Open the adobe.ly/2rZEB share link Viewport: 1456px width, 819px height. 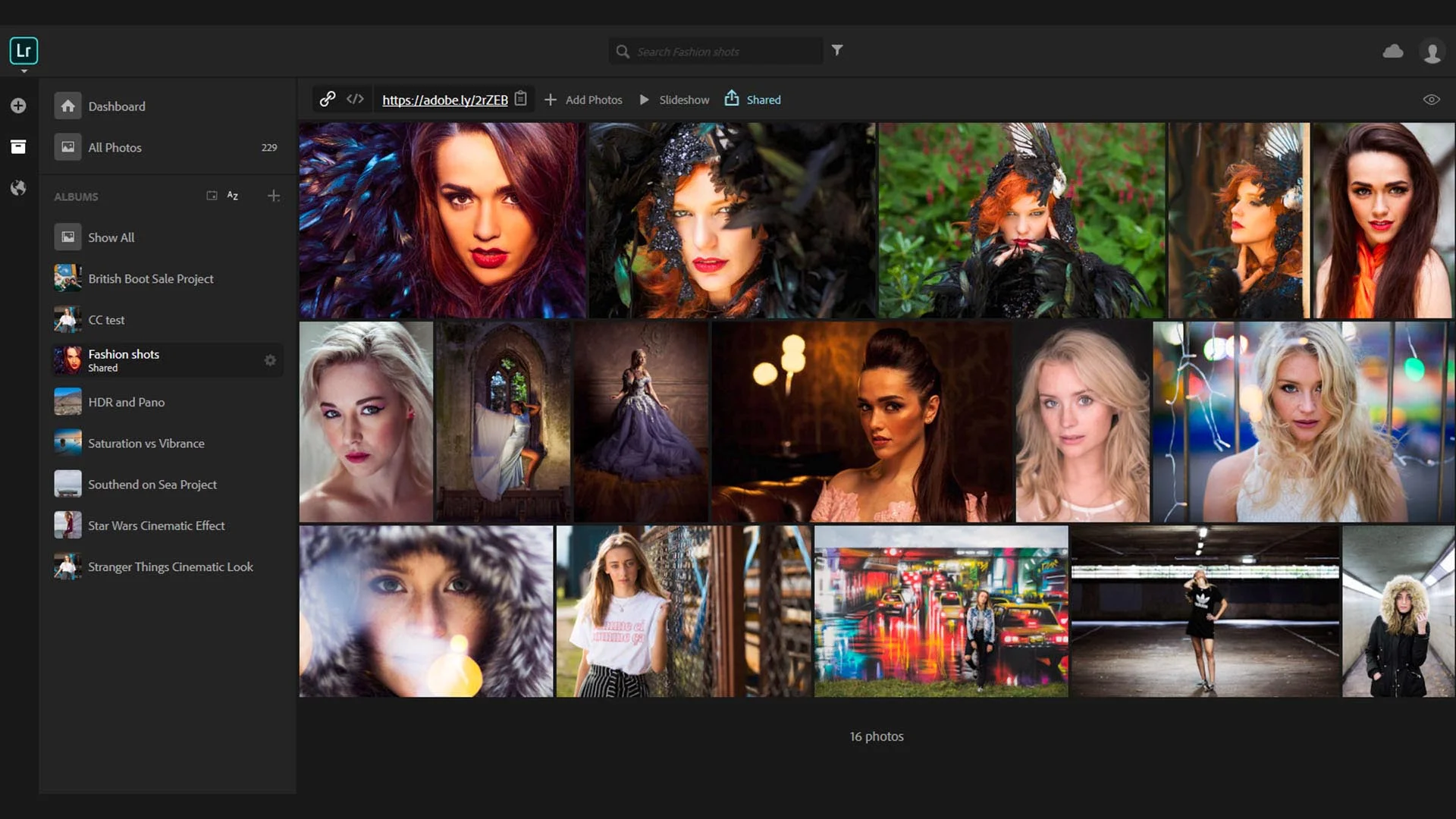[x=445, y=100]
